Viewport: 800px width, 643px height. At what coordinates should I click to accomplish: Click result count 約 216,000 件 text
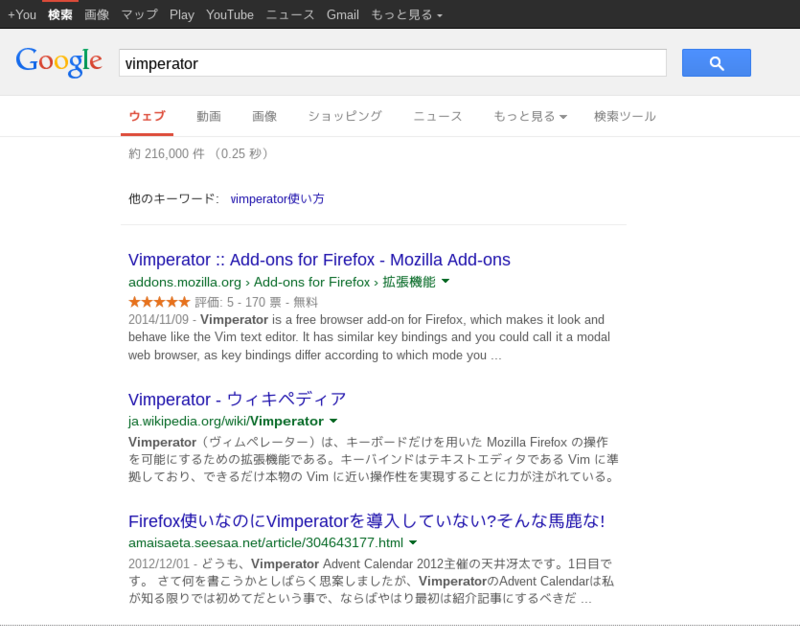point(166,154)
